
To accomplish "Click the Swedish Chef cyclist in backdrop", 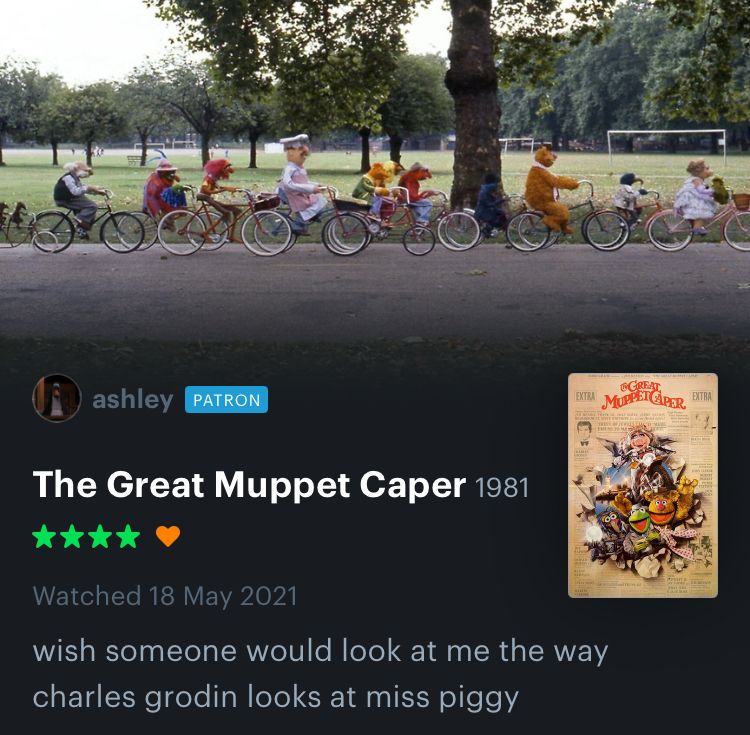I will (299, 183).
